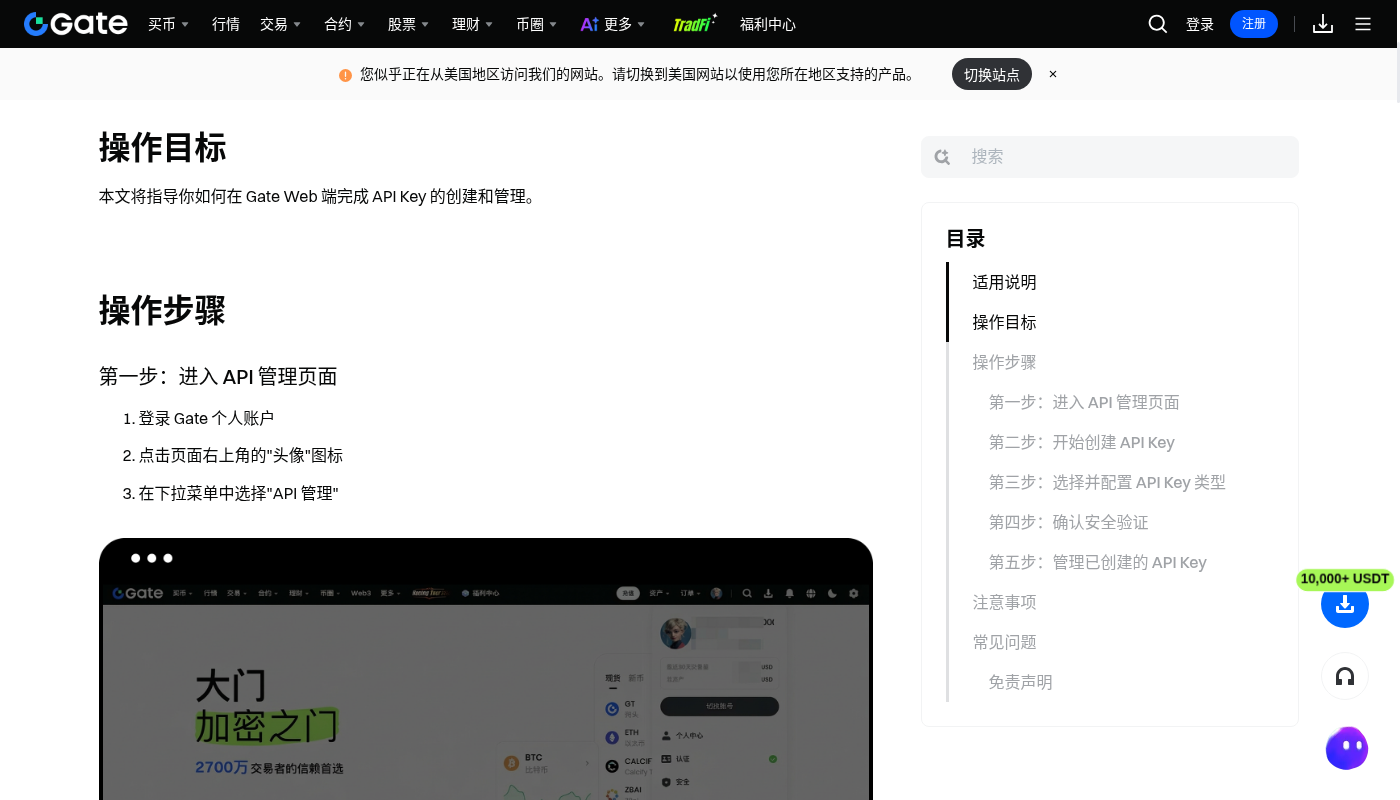Expand the 买币 dropdown menu
This screenshot has width=1400, height=800.
[x=169, y=24]
